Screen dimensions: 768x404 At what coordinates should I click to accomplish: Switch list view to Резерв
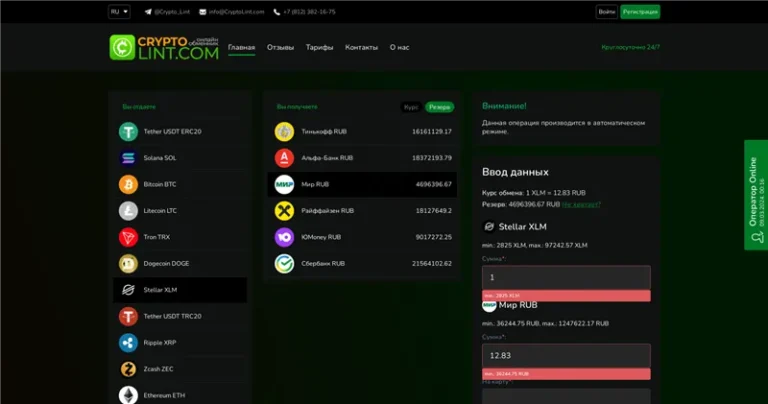click(440, 107)
